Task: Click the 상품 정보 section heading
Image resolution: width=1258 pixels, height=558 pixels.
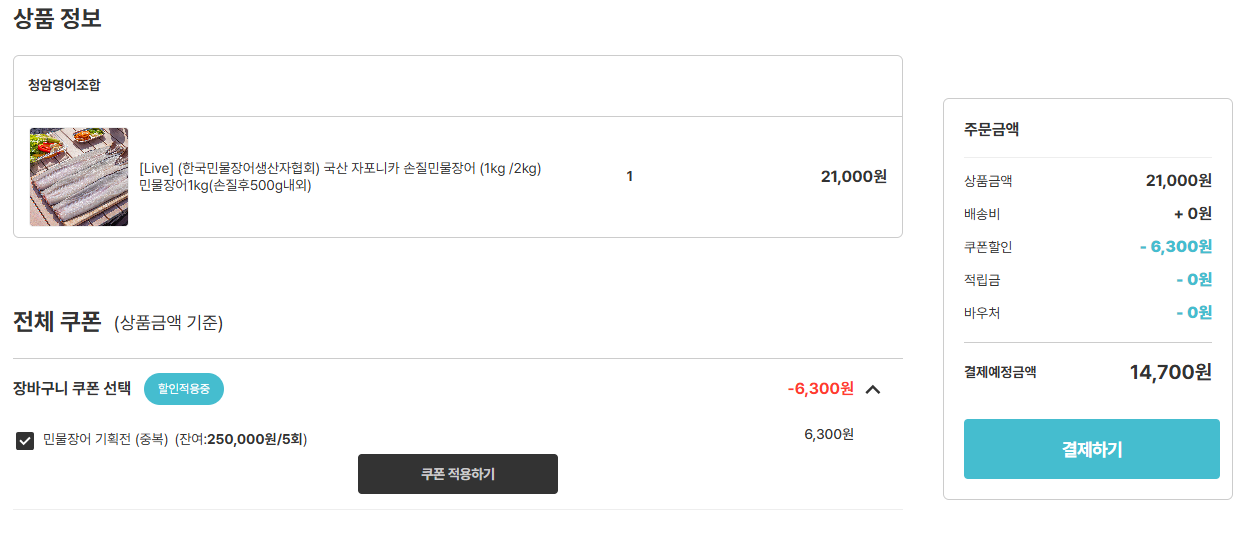Action: [57, 18]
